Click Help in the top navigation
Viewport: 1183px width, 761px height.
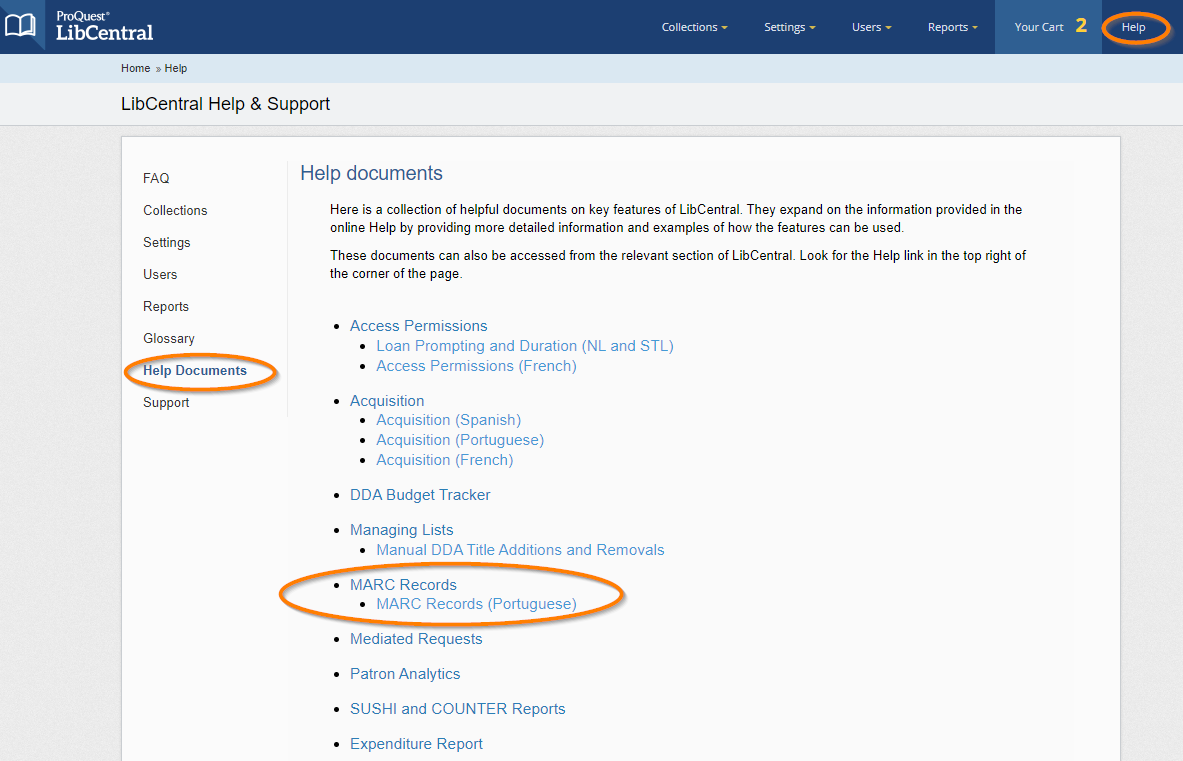1133,27
